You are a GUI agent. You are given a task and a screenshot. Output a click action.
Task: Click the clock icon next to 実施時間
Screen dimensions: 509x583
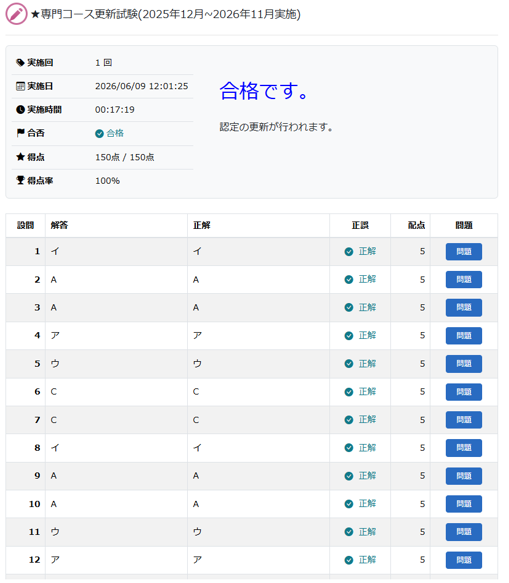[20, 110]
